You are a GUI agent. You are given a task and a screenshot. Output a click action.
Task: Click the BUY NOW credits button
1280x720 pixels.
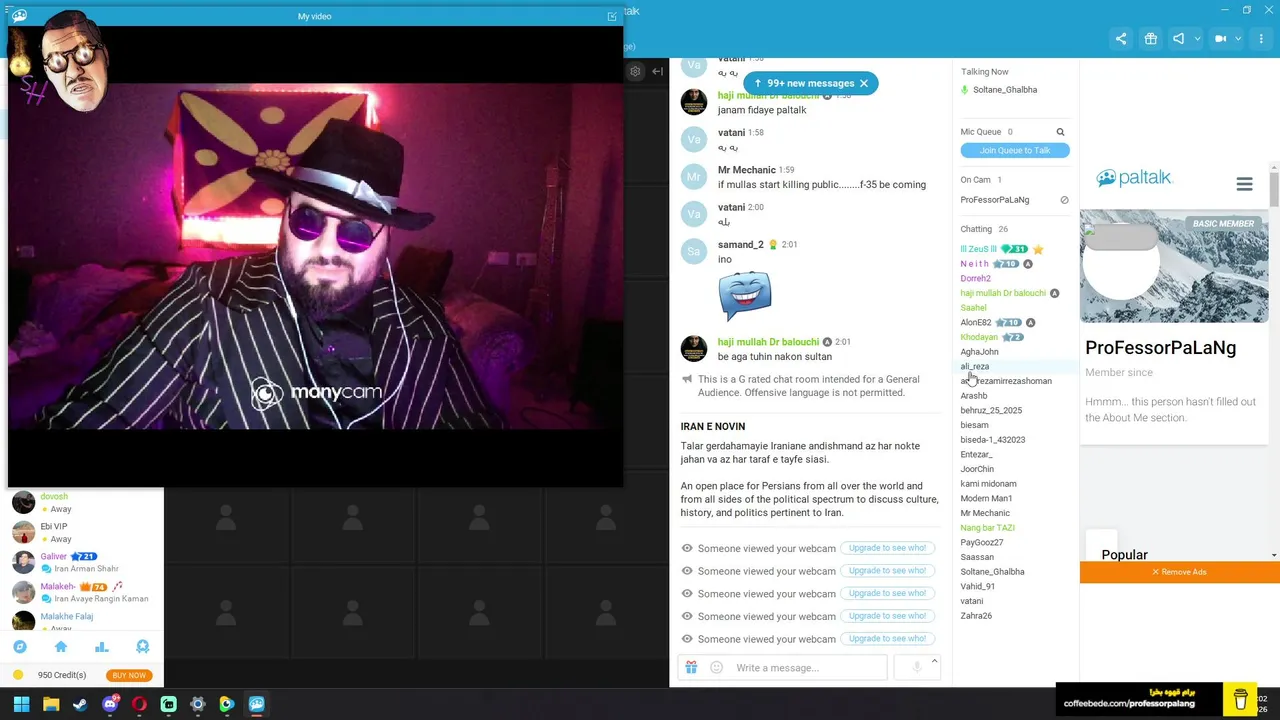129,675
